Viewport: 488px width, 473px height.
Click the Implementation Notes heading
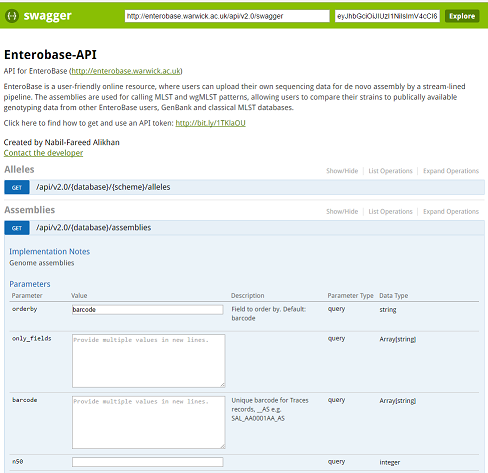50,252
